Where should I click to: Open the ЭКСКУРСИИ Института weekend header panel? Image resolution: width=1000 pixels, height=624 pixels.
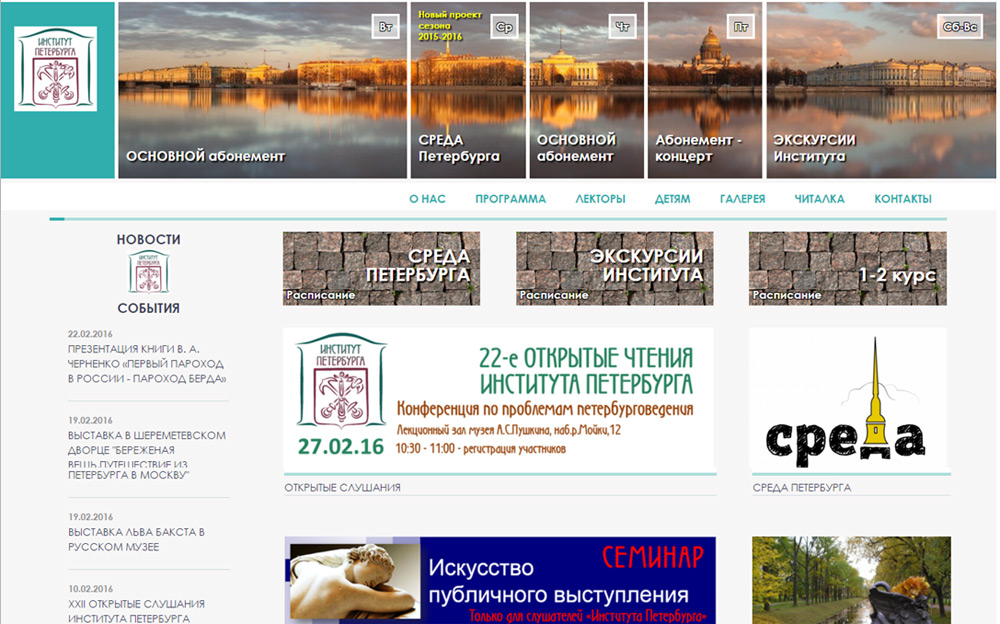[881, 90]
